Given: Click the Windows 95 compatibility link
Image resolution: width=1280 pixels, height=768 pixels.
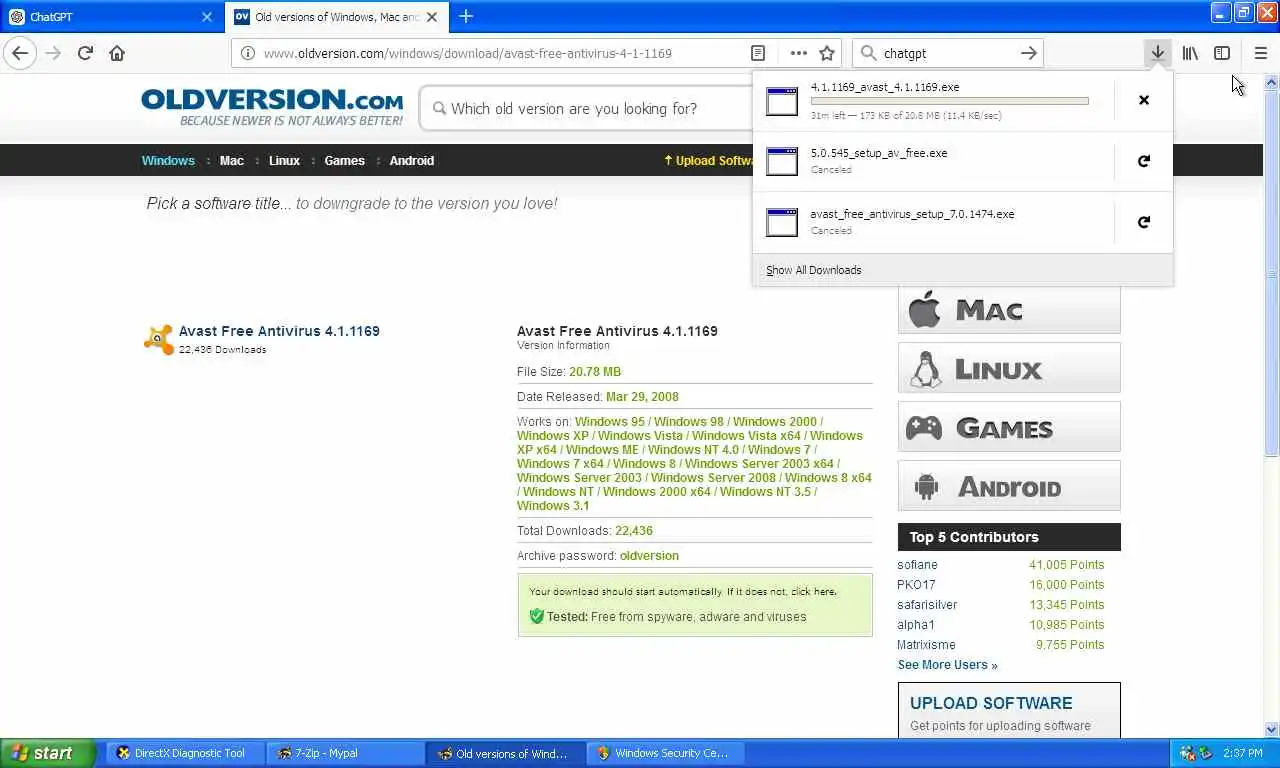Looking at the screenshot, I should [x=609, y=422].
